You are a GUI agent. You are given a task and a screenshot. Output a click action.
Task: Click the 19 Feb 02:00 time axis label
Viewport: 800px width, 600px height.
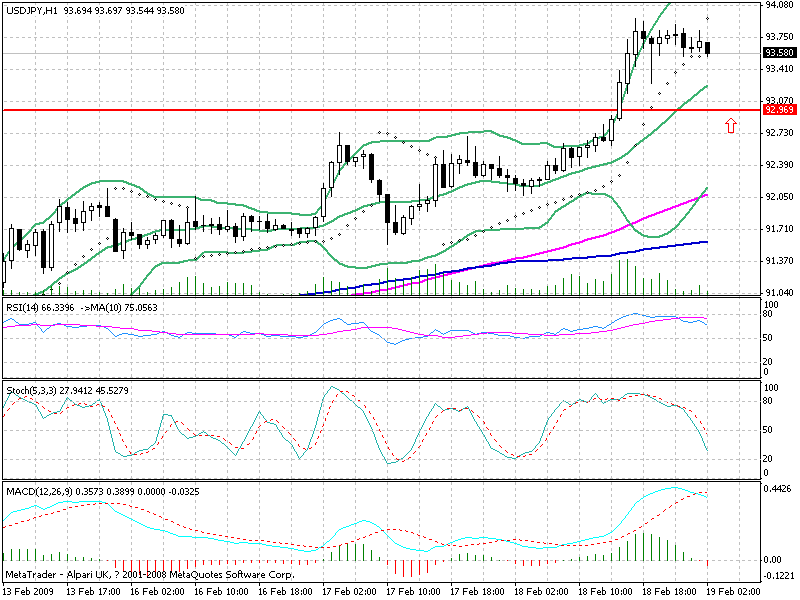coord(733,591)
